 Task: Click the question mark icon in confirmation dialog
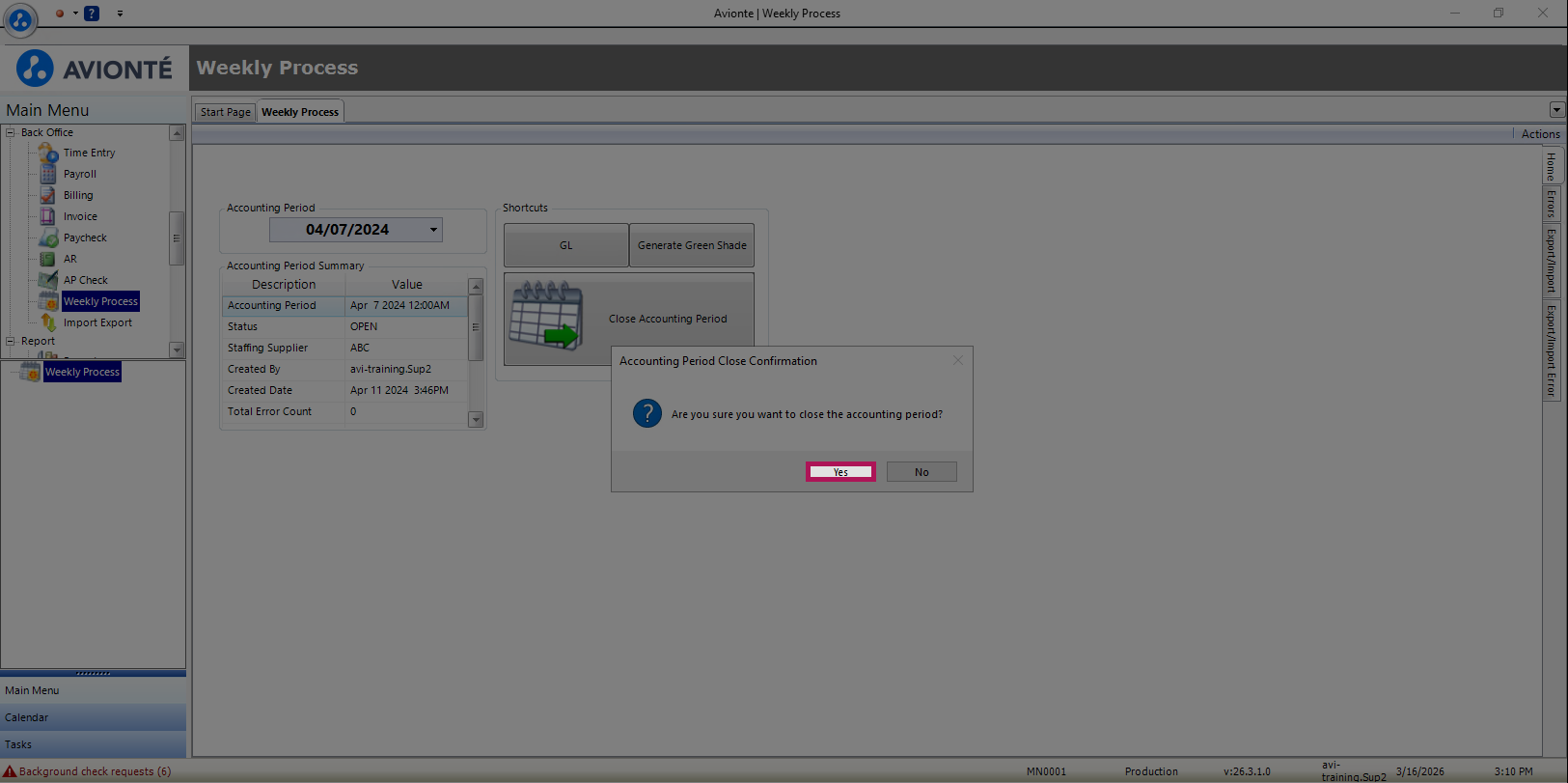[x=647, y=414]
